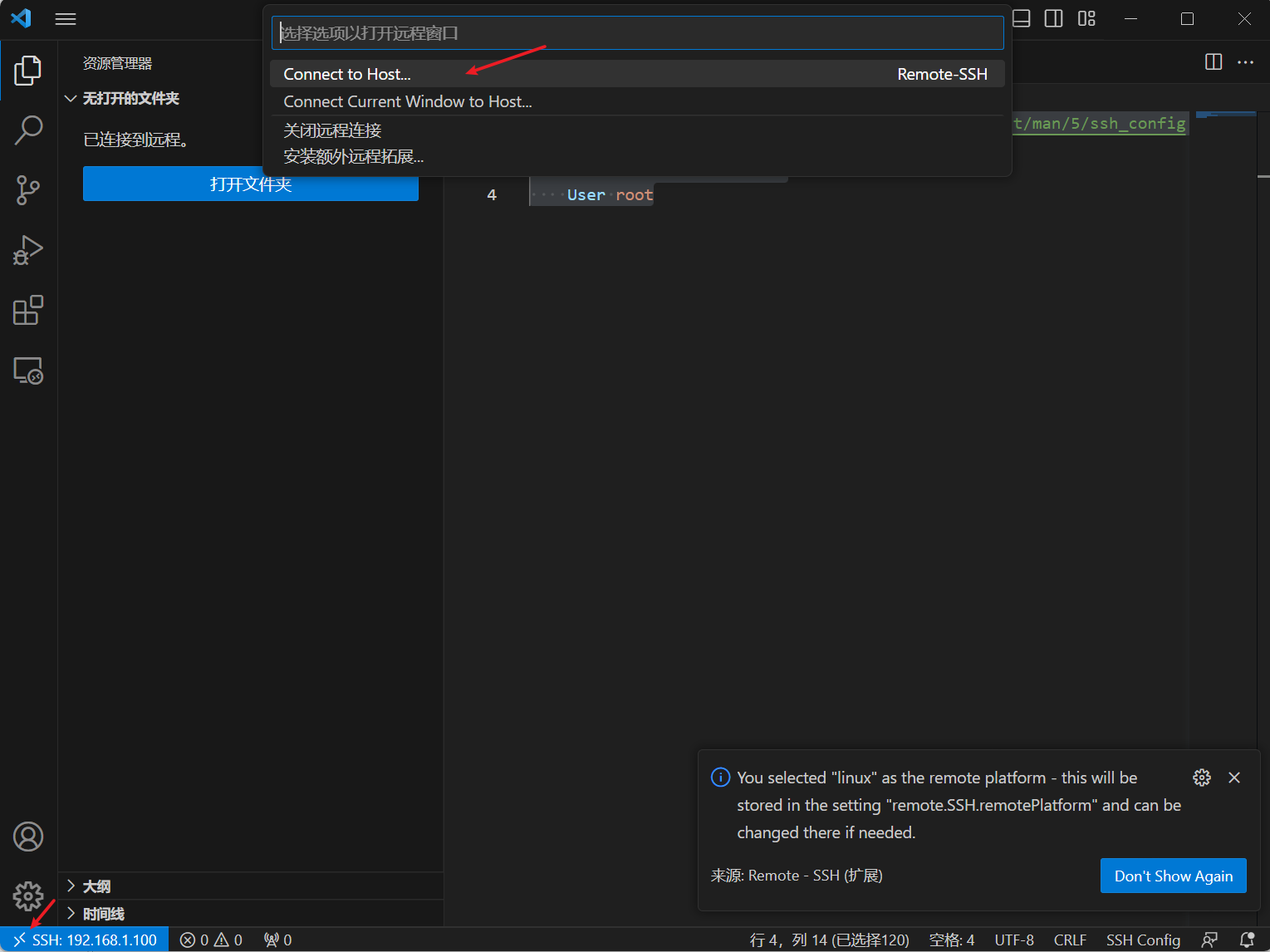Click the editor minimap
Viewport: 1270px width, 952px height.
[1226, 116]
